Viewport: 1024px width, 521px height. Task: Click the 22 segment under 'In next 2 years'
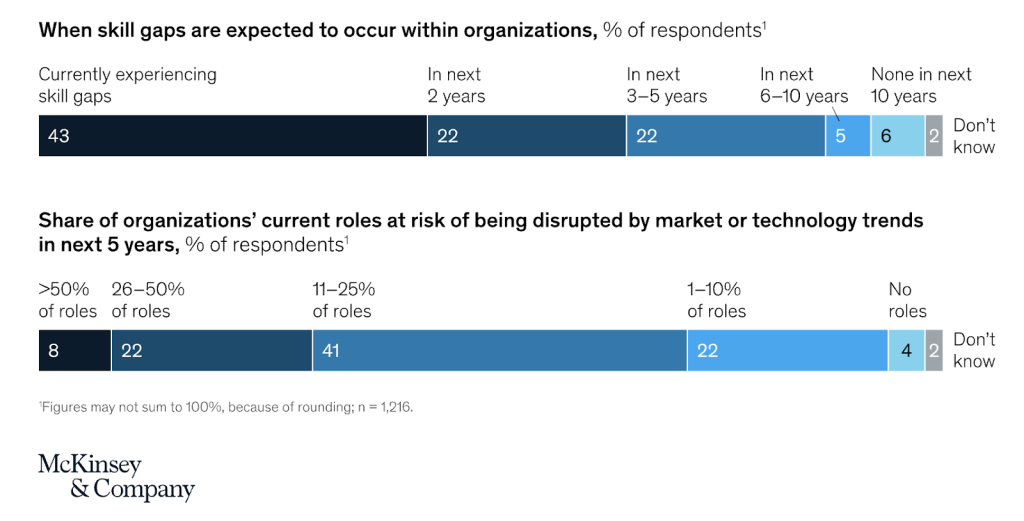526,136
